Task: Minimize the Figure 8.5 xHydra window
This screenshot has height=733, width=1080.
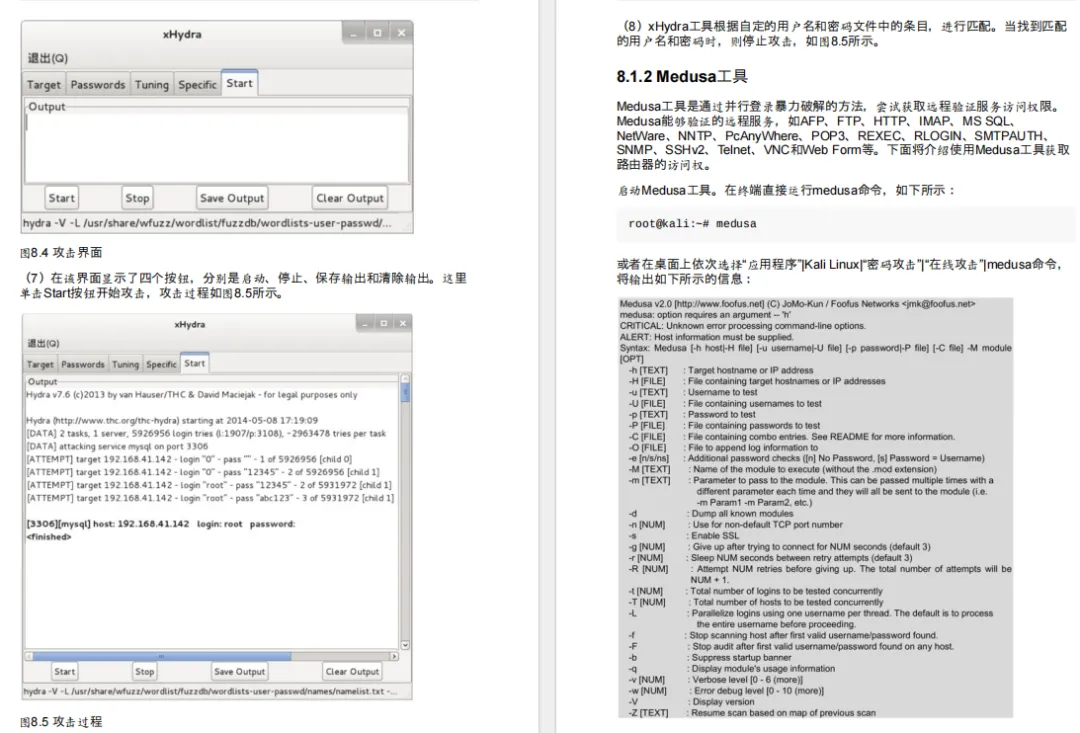Action: [x=365, y=323]
